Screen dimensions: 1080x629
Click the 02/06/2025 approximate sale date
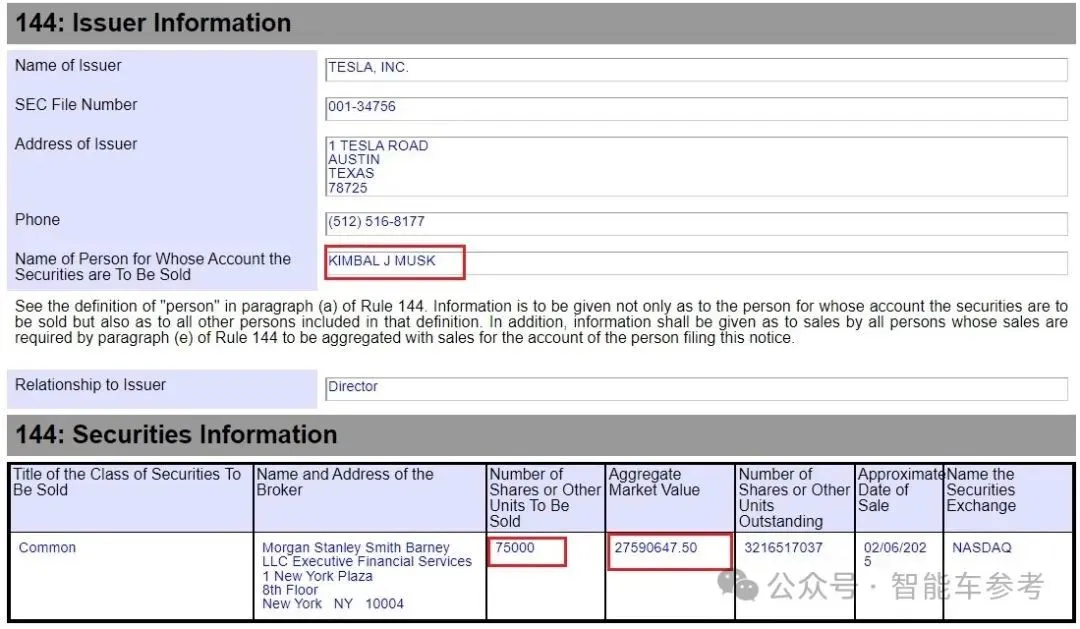[895, 555]
